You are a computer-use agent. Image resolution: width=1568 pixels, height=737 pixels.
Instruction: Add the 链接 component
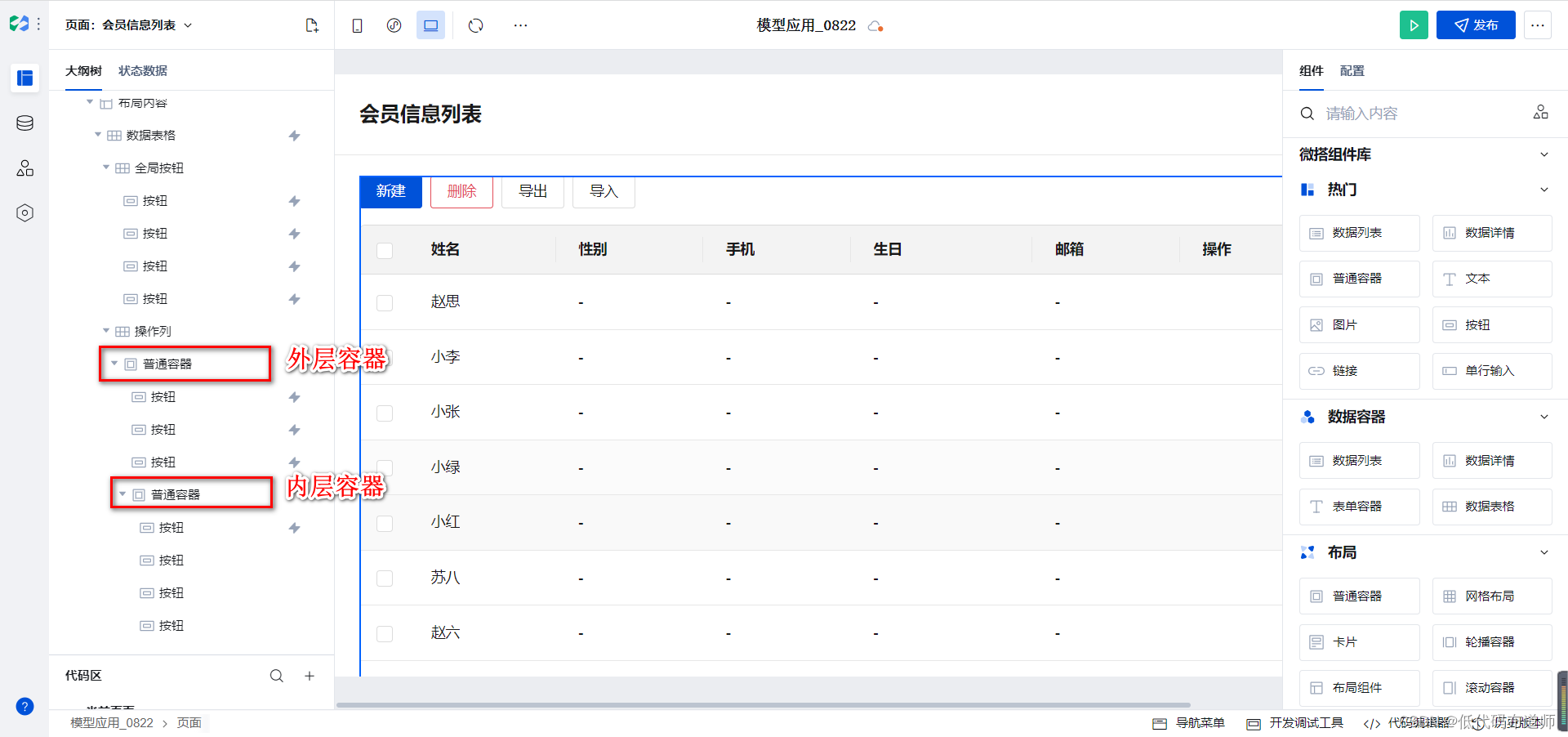(x=1360, y=371)
